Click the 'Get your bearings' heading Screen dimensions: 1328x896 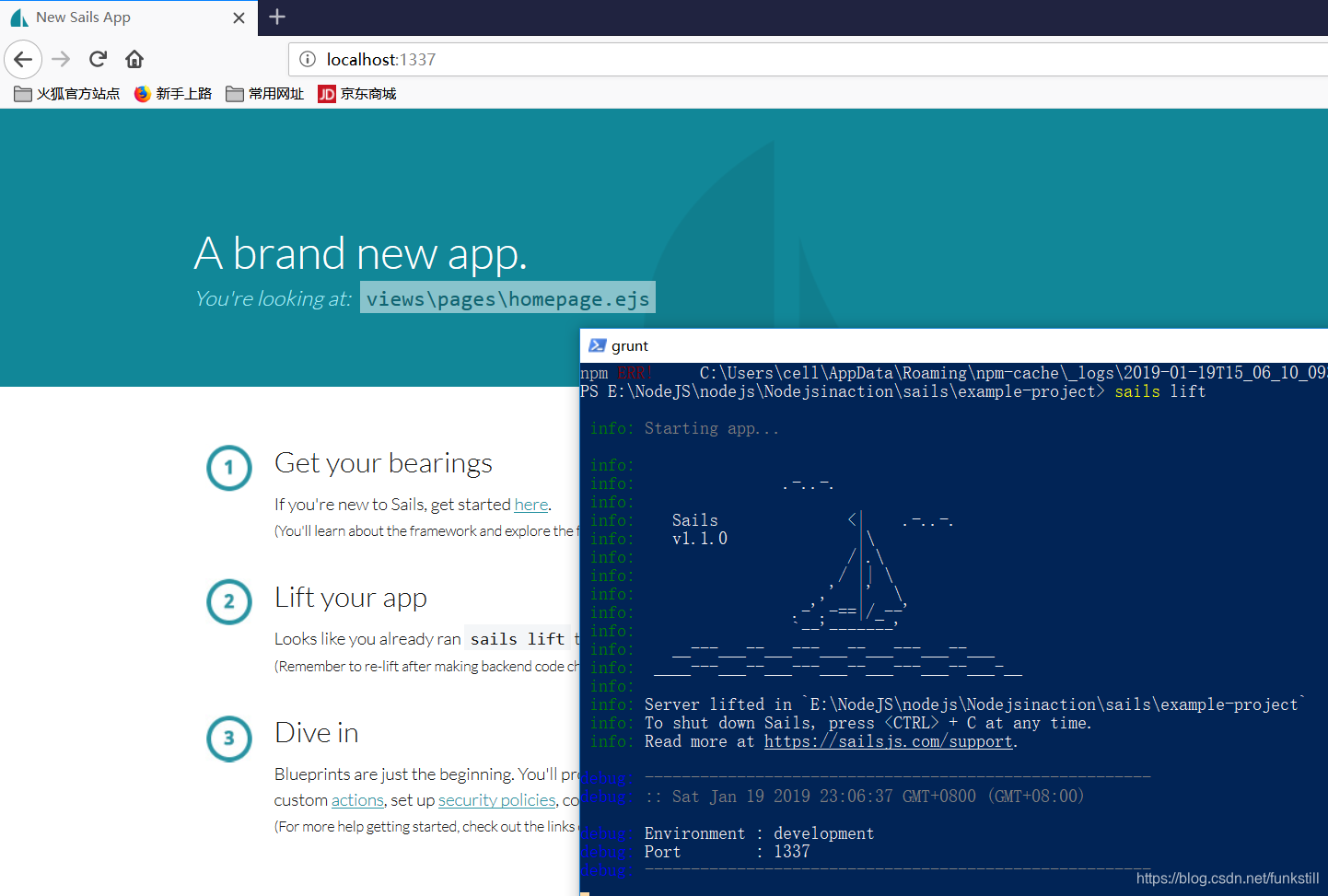383,463
